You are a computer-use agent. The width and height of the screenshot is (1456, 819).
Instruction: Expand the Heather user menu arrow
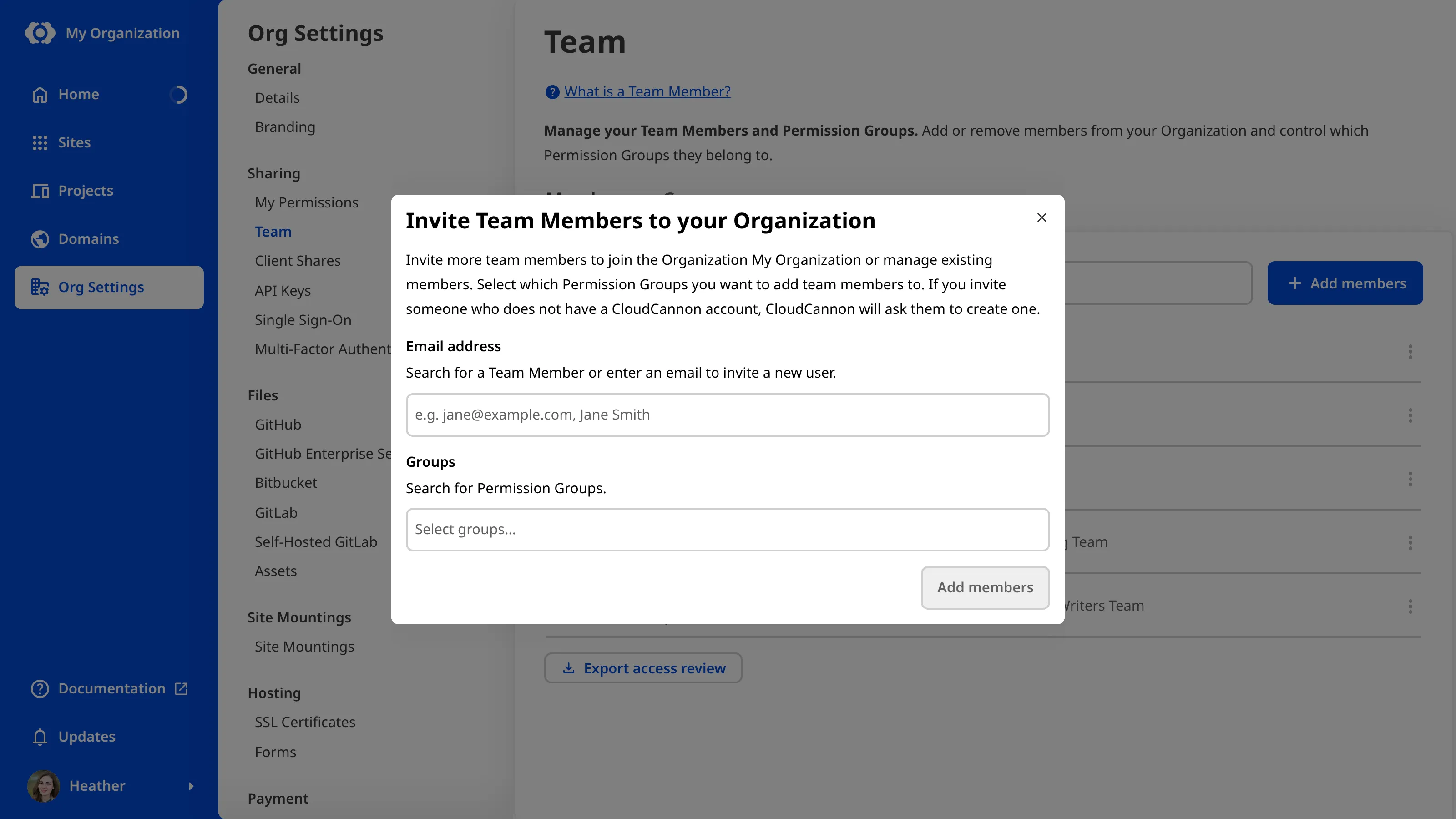(191, 786)
